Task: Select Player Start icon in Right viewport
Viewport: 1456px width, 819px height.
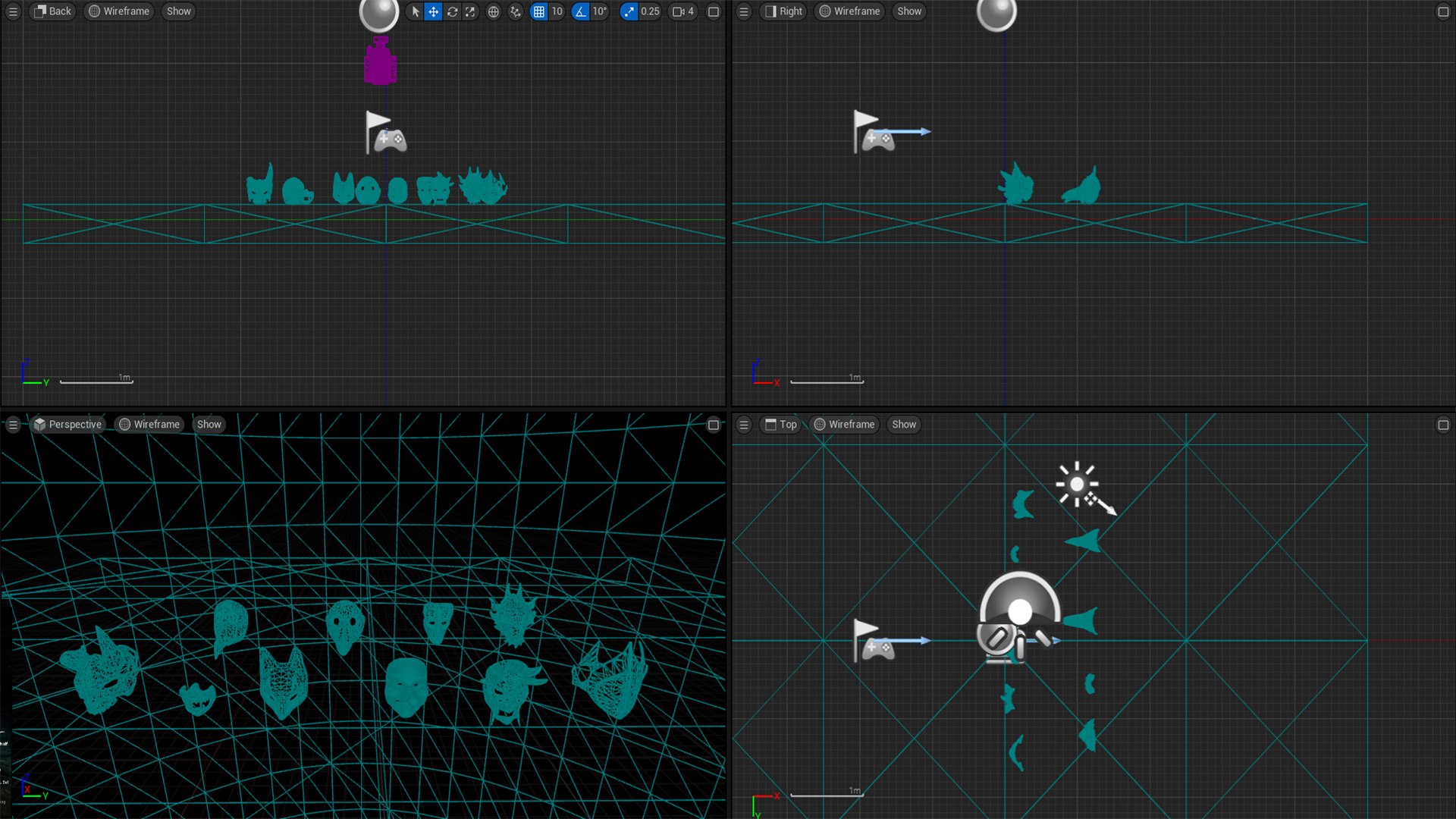Action: pyautogui.click(x=874, y=132)
